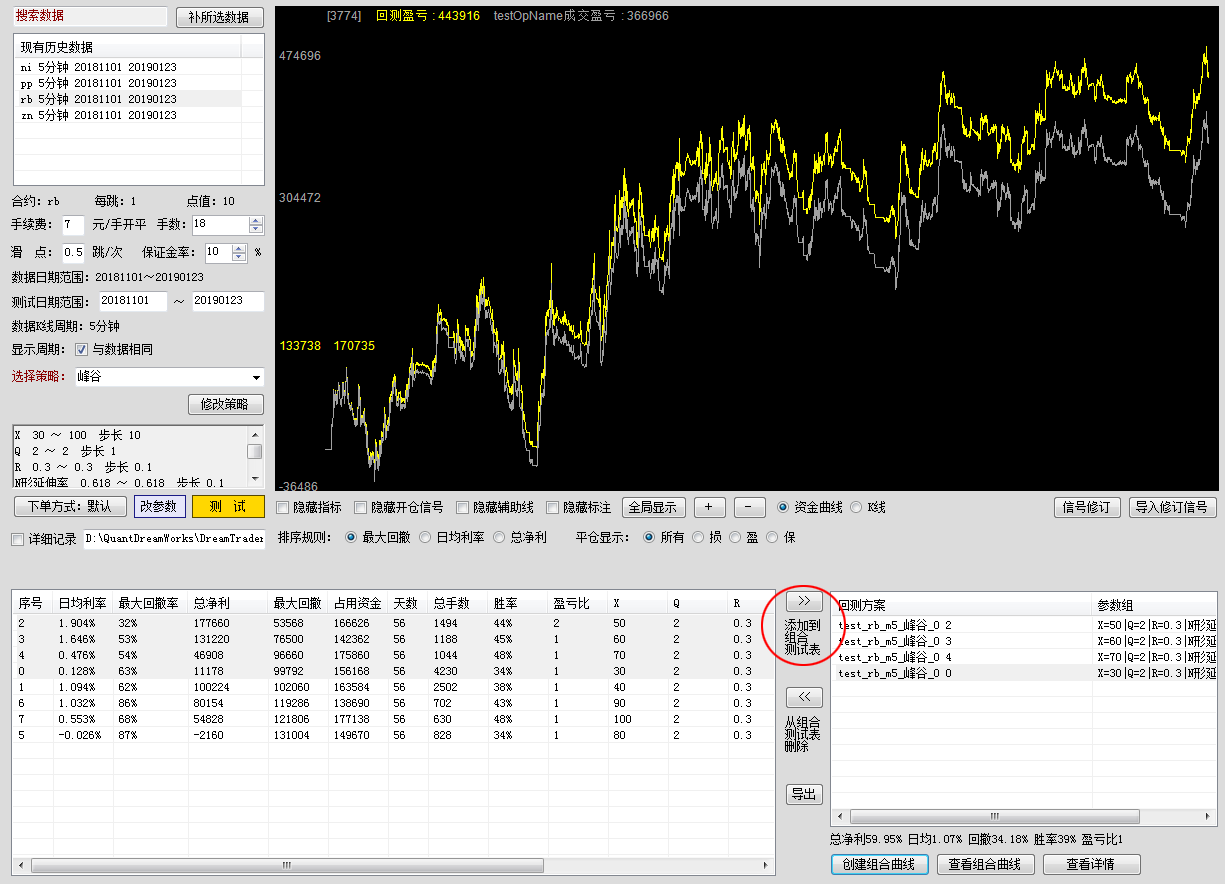Screen dimensions: 1225x884
Task: Increase the 手数 value with up arrow
Action: click(x=256, y=221)
